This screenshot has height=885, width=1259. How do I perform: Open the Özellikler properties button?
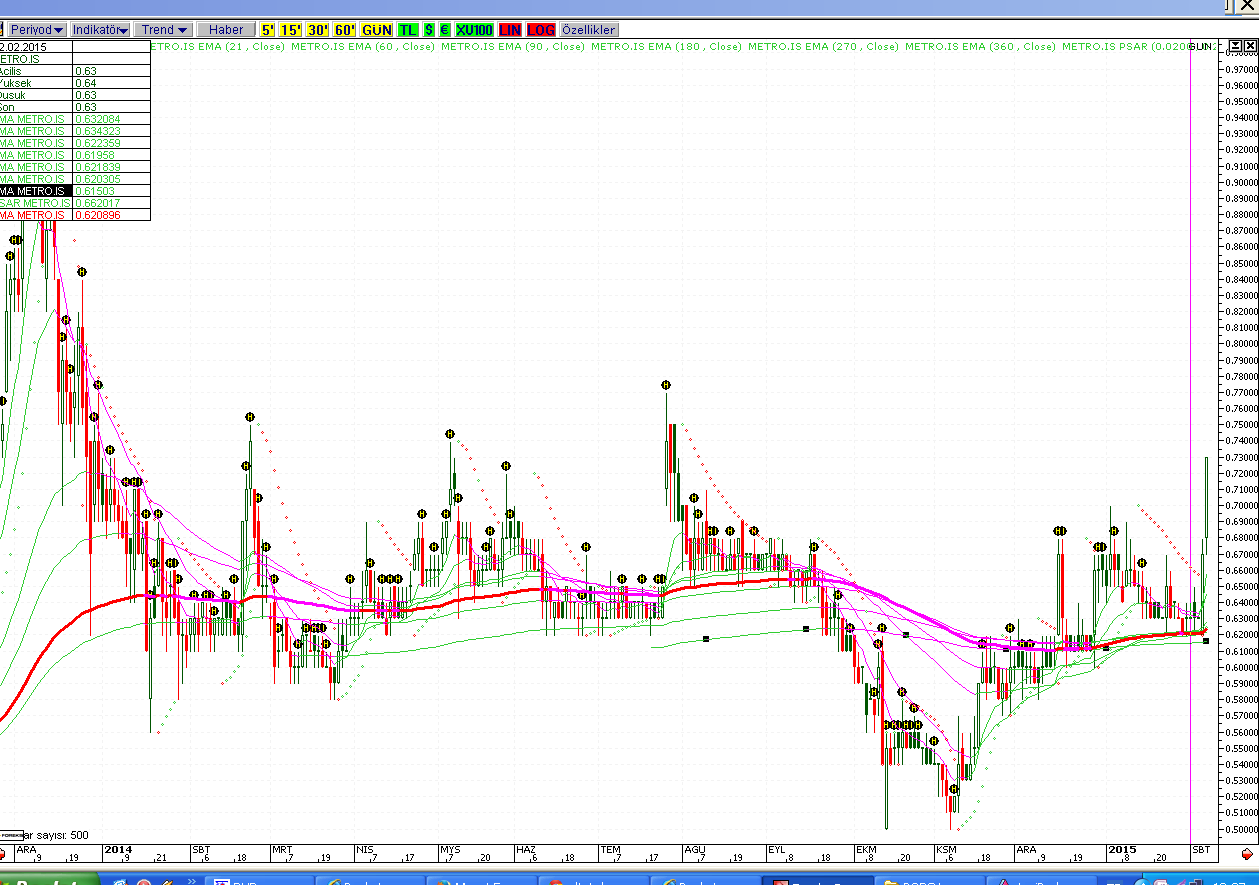(589, 30)
